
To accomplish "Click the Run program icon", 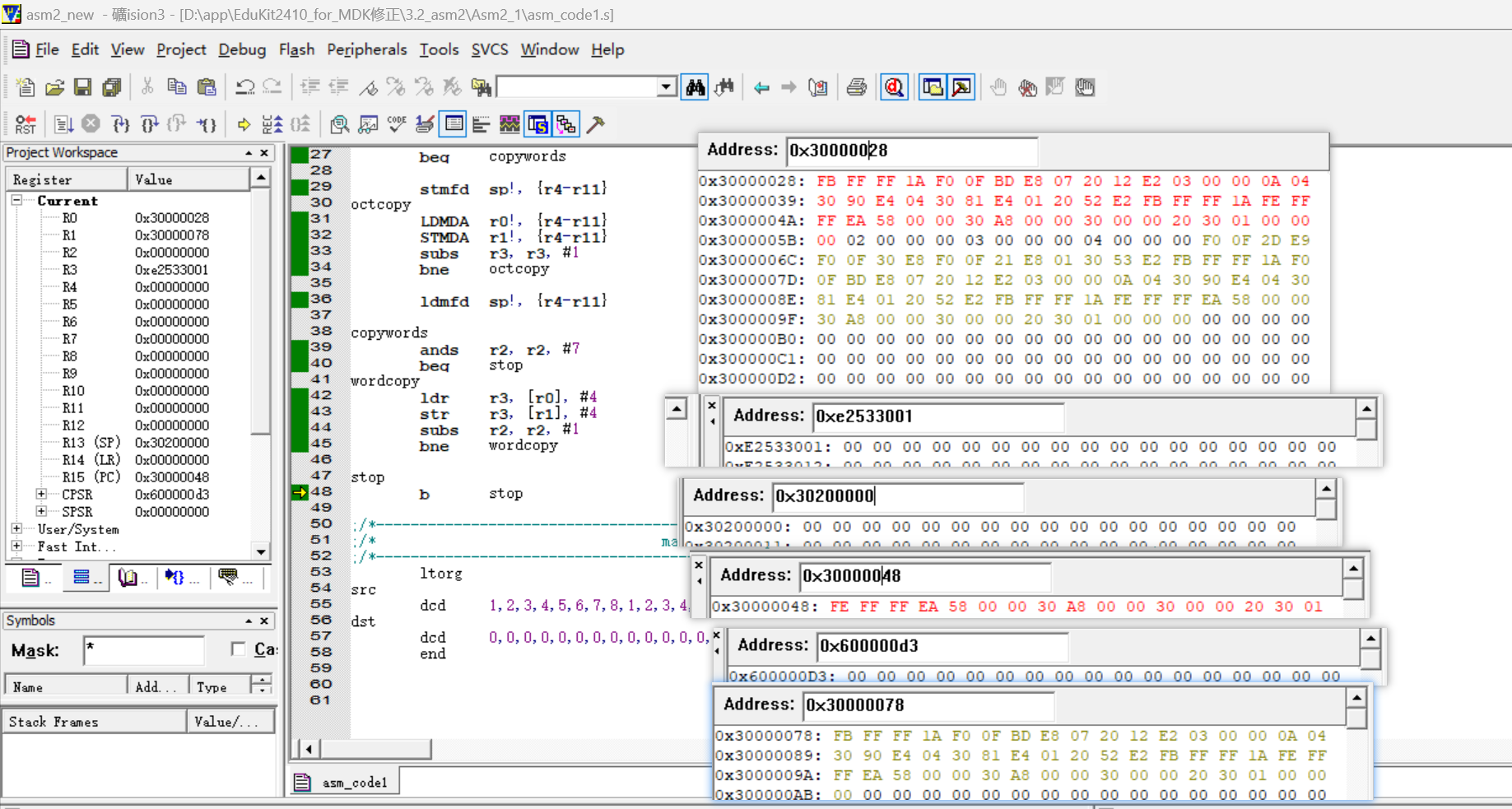I will click(x=63, y=124).
